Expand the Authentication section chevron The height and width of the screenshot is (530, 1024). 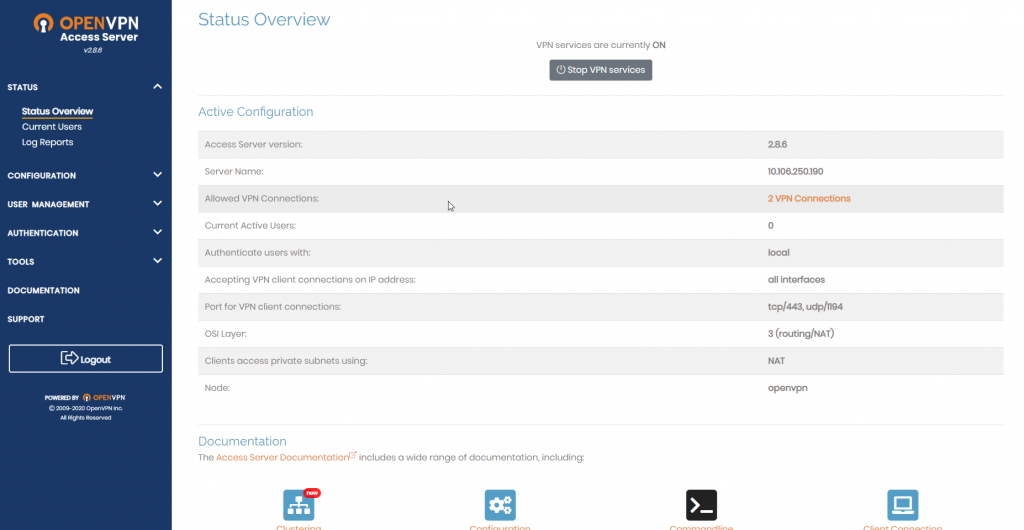157,232
